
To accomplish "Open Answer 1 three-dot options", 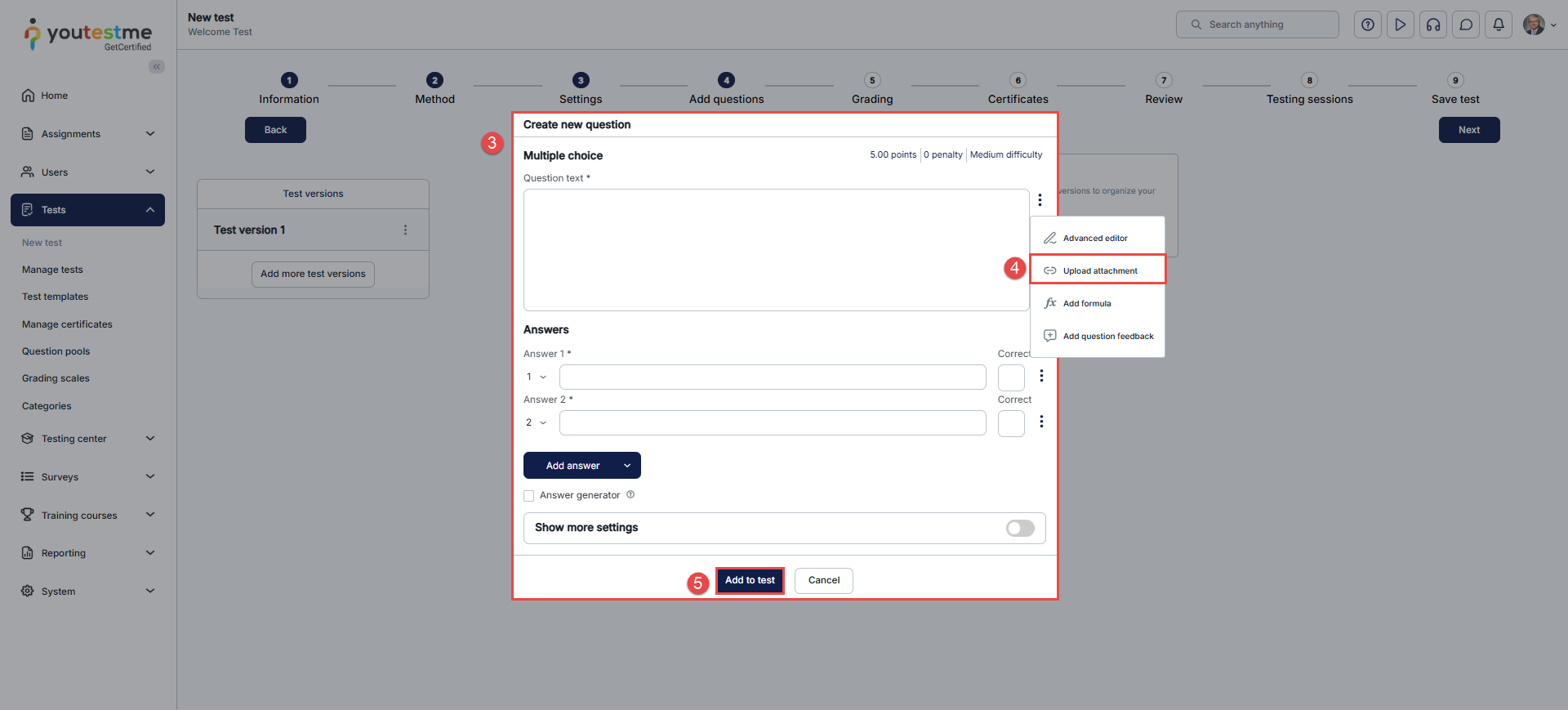I will click(1041, 376).
